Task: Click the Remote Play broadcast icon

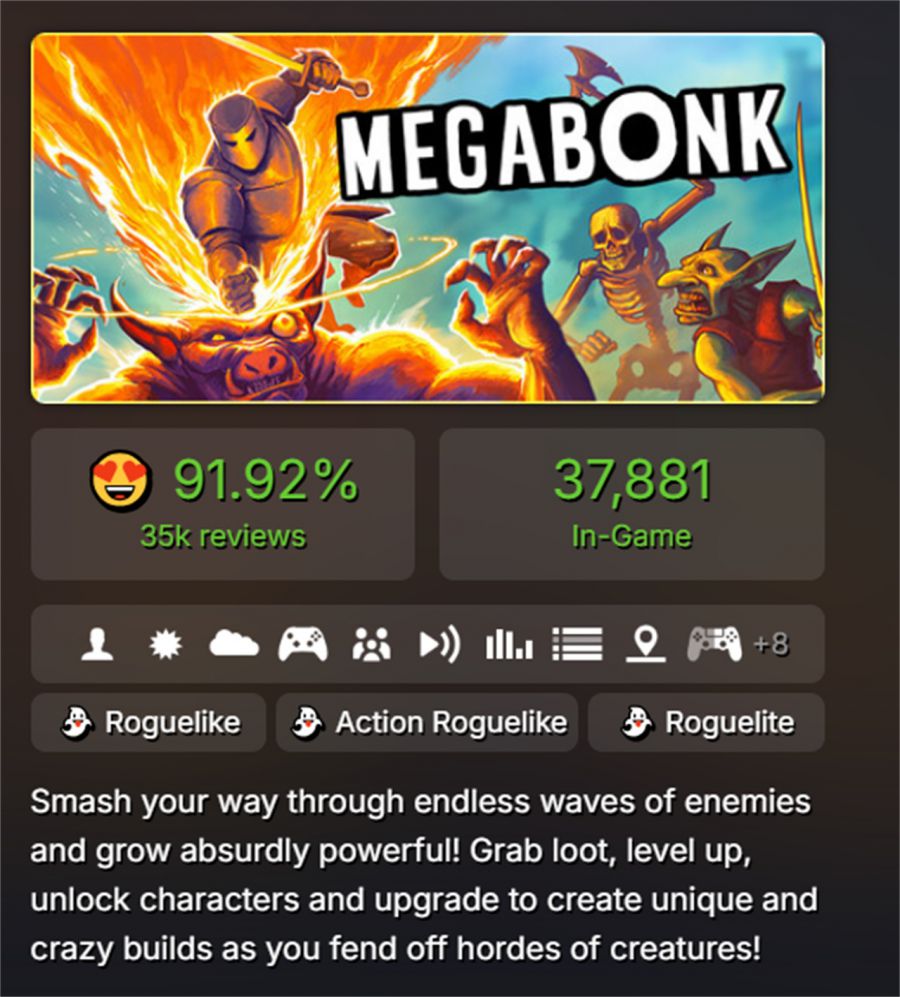Action: [440, 644]
